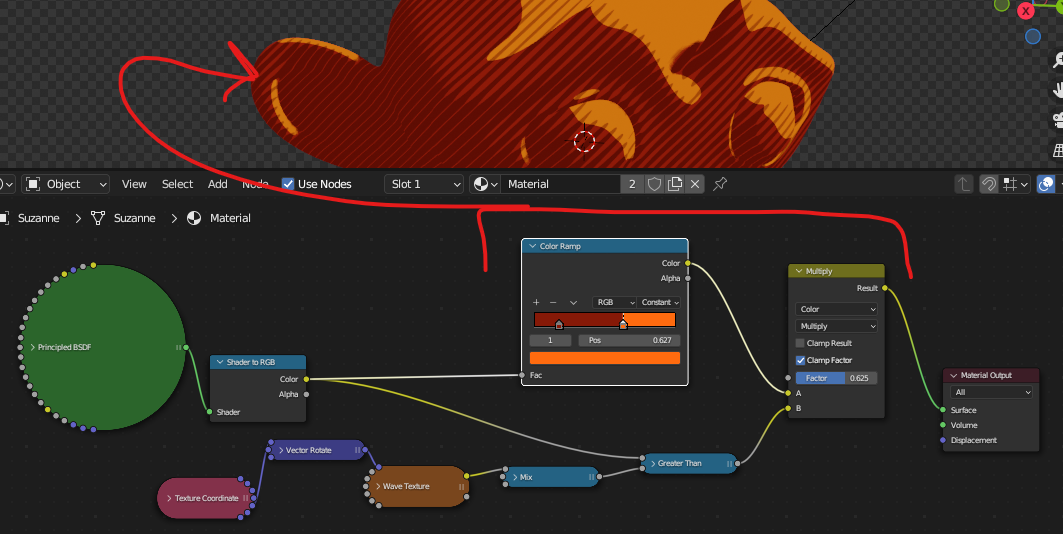Expand the collapsed Mix node

click(x=515, y=477)
